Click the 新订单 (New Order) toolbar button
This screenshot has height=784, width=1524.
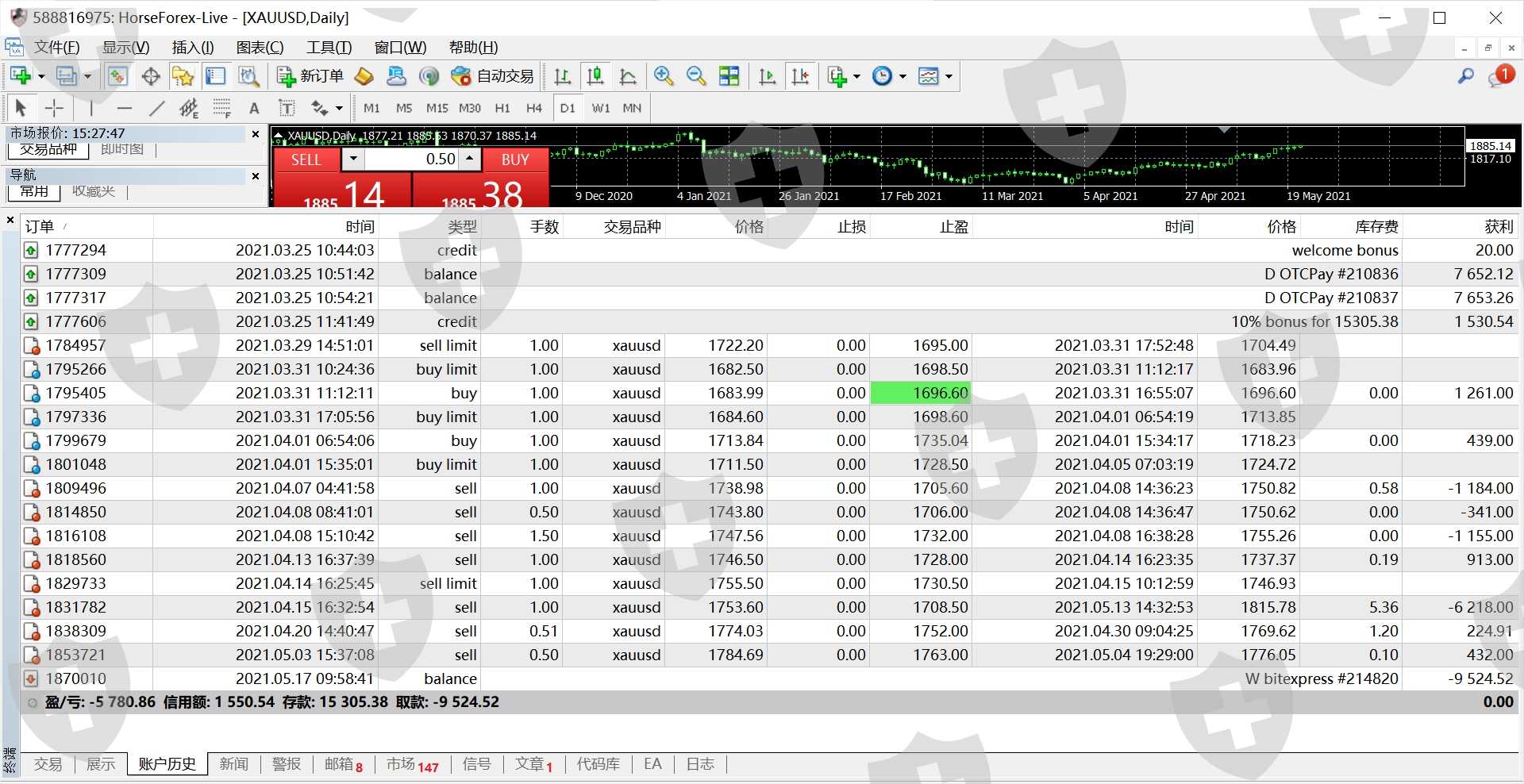pos(310,76)
